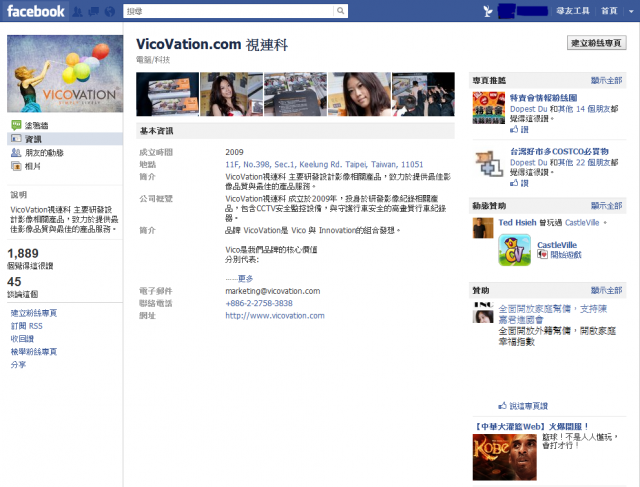Screen dimensions: 640x487
Task: Click the Facebook logo in the header
Action: (x=36, y=11)
